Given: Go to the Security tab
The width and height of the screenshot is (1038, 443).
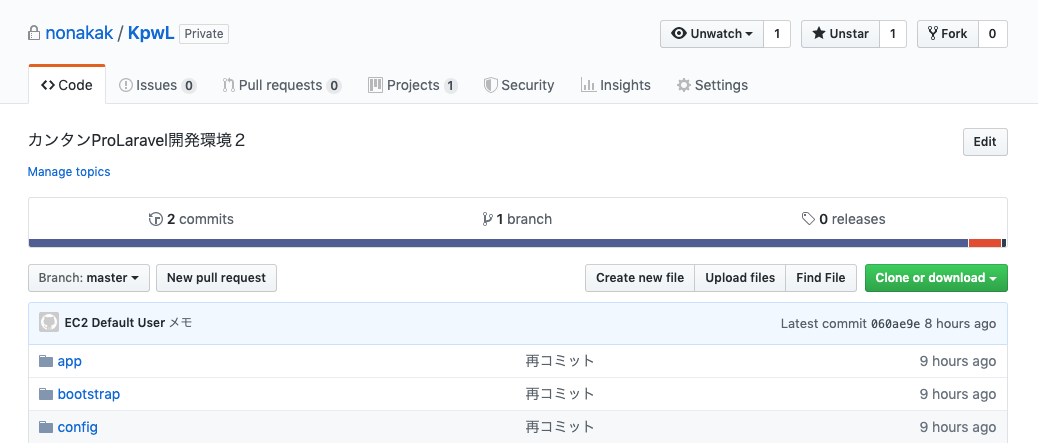Looking at the screenshot, I should [518, 85].
